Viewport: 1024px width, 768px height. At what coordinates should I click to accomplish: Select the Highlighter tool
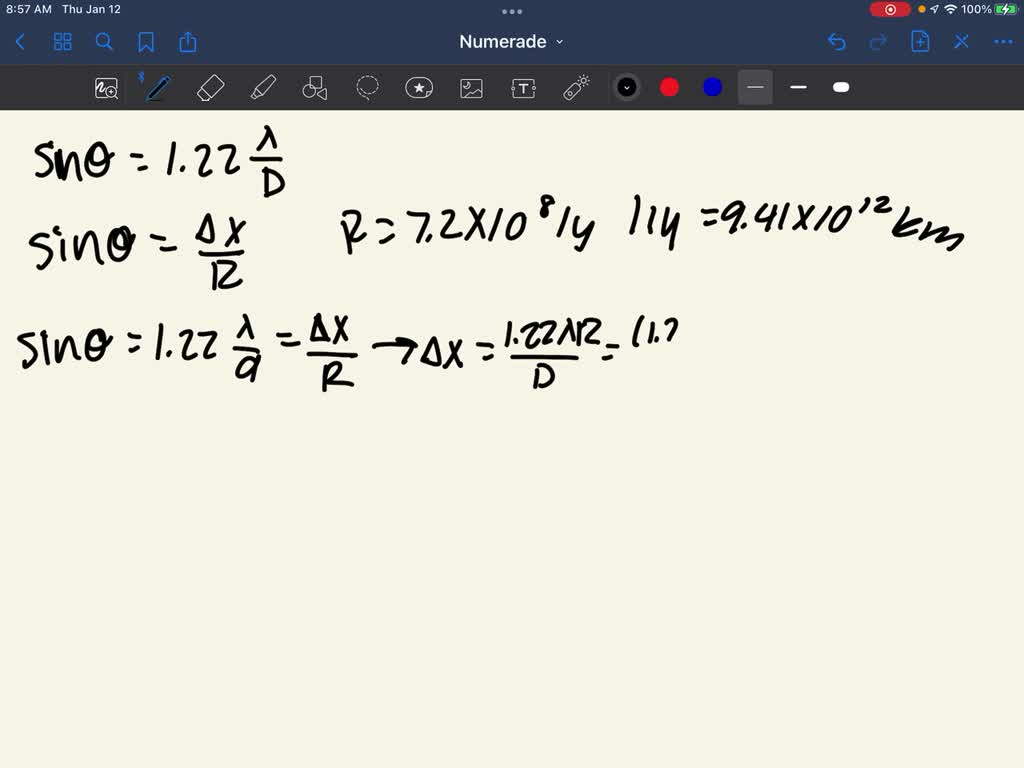coord(263,88)
